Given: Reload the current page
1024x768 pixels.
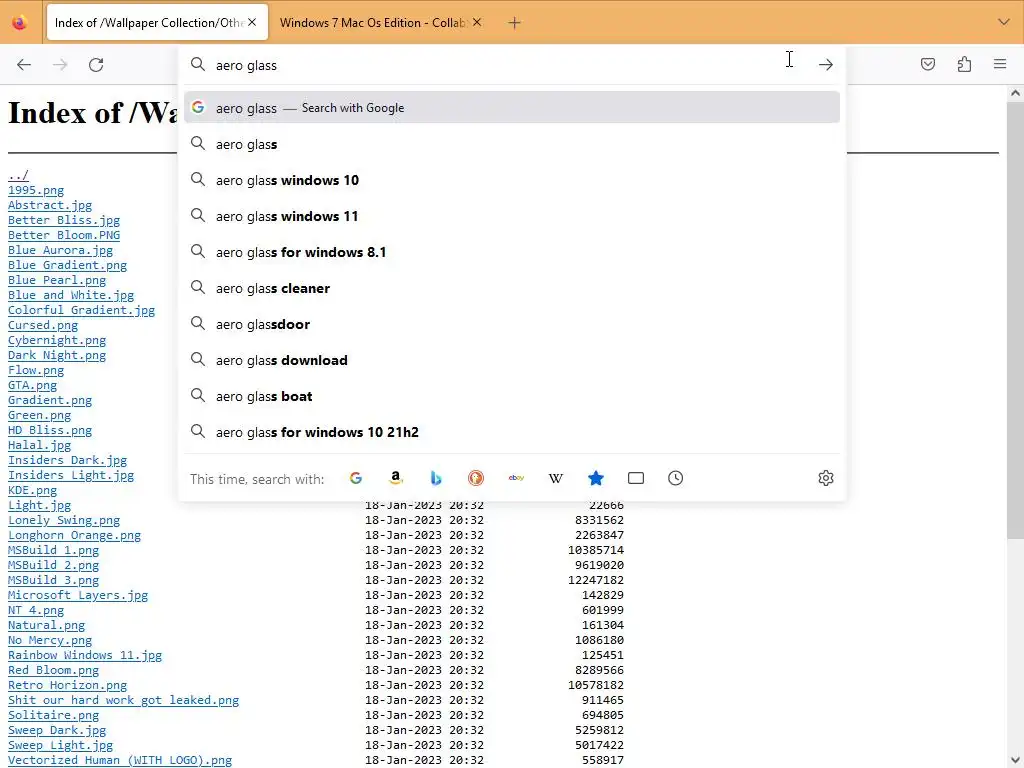Looking at the screenshot, I should click(x=96, y=64).
